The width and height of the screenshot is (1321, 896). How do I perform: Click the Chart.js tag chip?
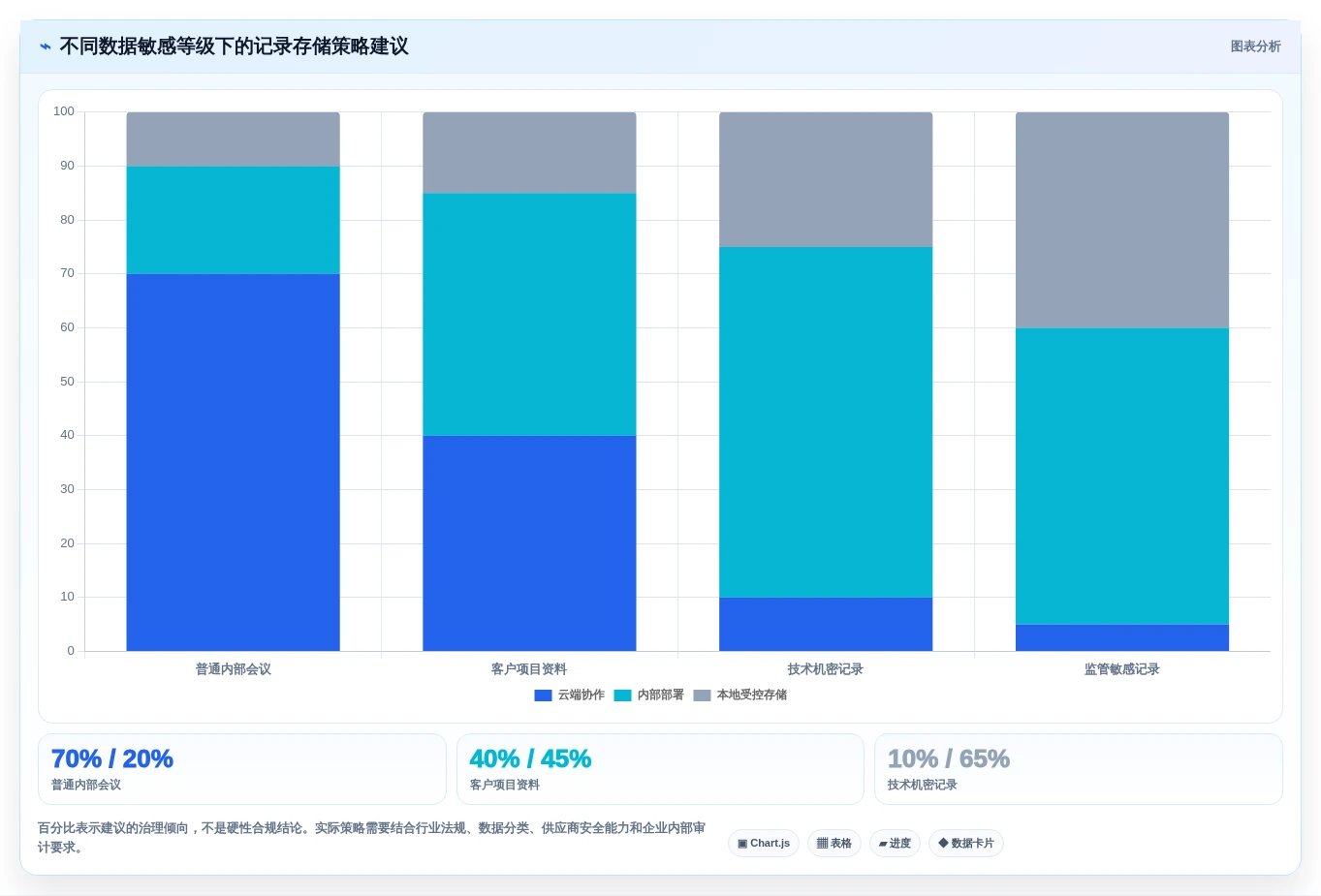[764, 843]
